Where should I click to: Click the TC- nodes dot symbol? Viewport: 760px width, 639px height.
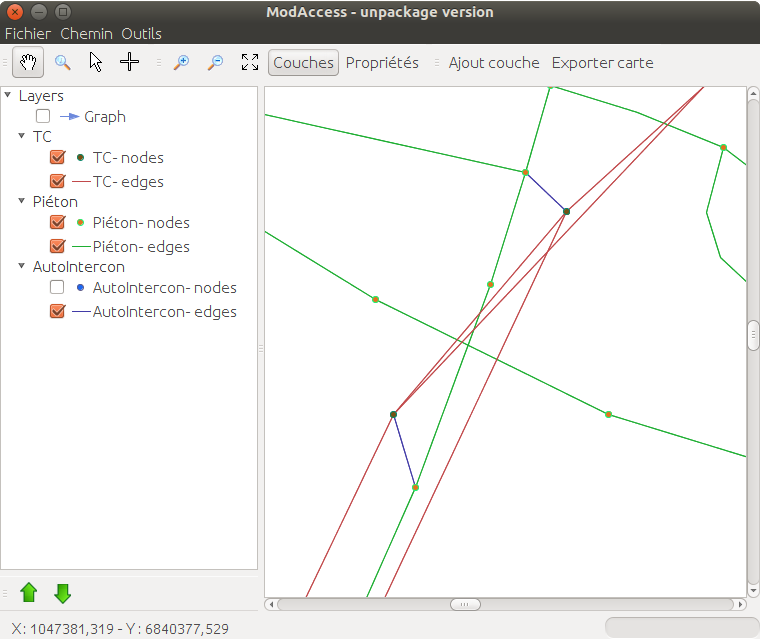80,157
